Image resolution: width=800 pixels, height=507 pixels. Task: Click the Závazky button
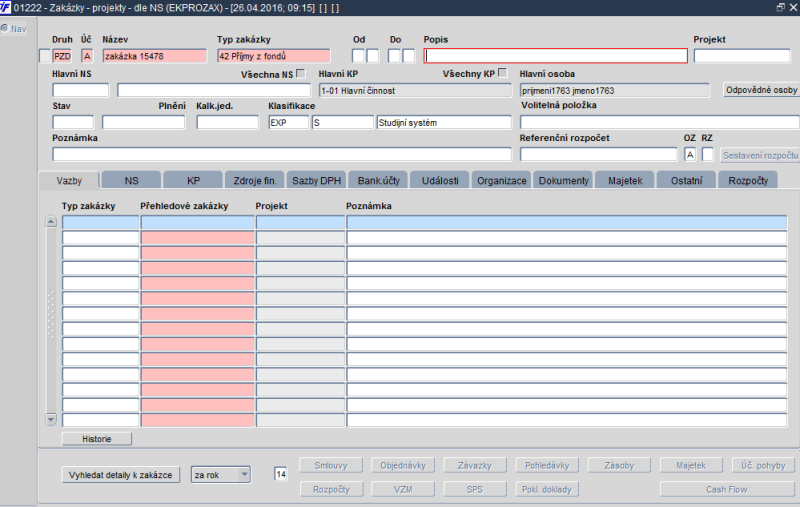(474, 465)
